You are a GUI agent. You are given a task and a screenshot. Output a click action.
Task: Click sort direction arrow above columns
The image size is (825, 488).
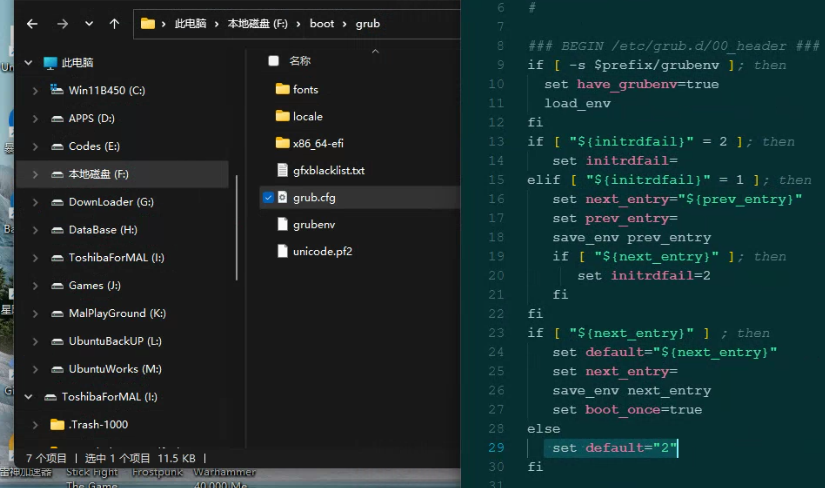click(375, 51)
